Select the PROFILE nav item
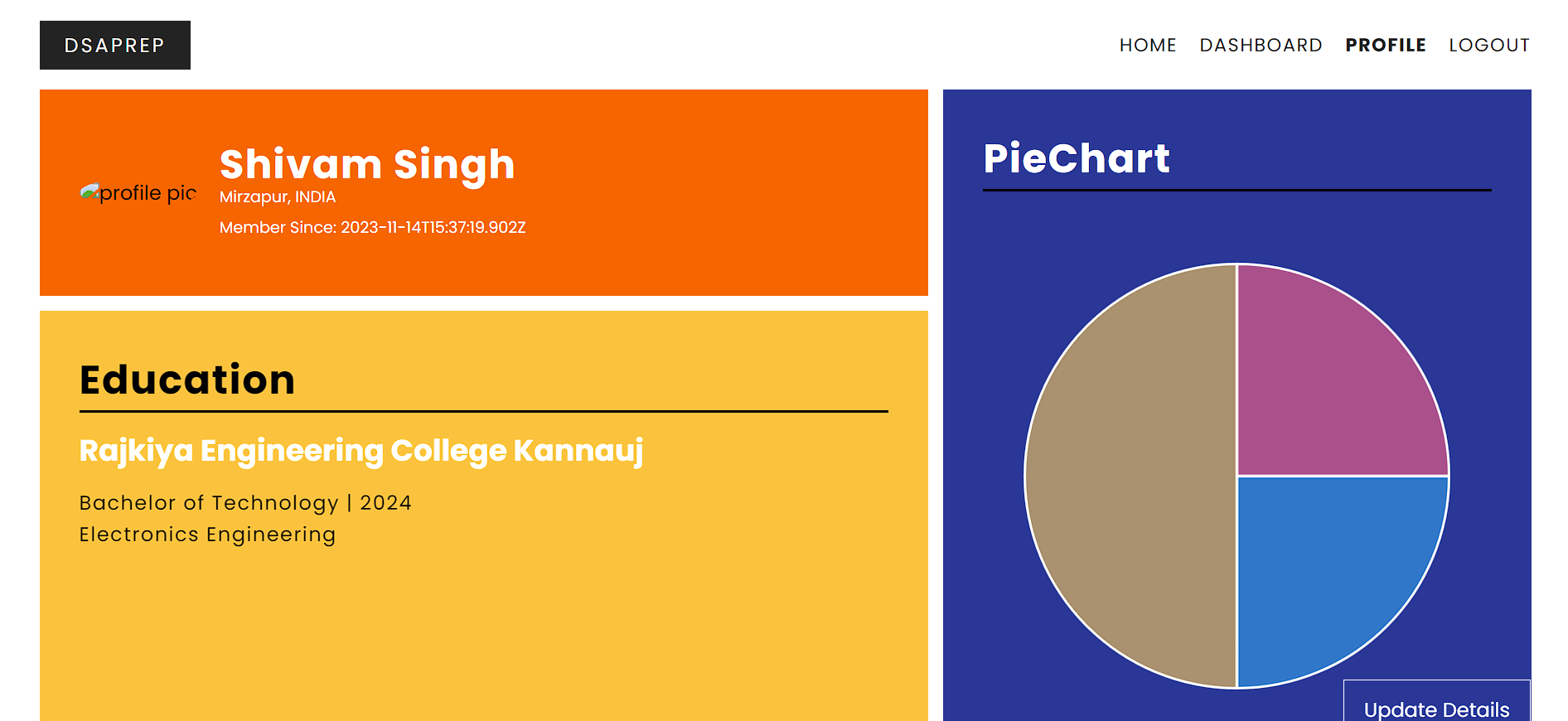 tap(1386, 46)
